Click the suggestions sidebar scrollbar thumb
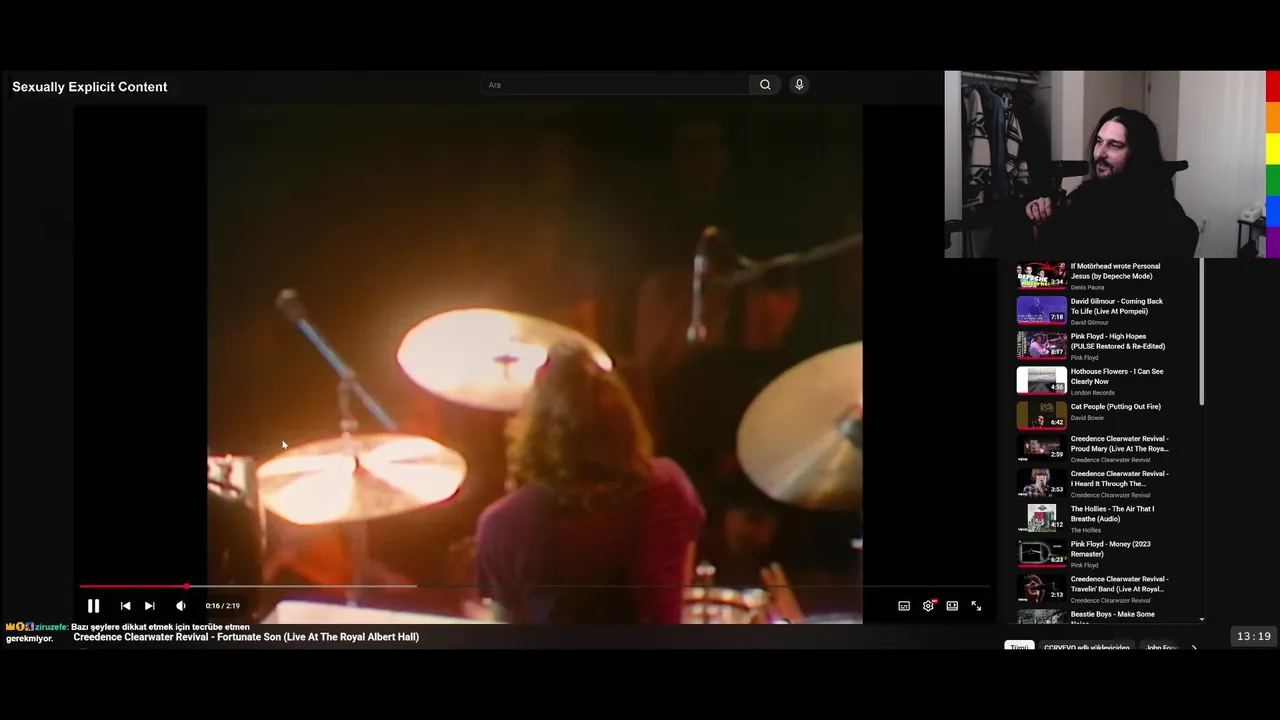This screenshot has height=720, width=1280. click(x=1202, y=332)
